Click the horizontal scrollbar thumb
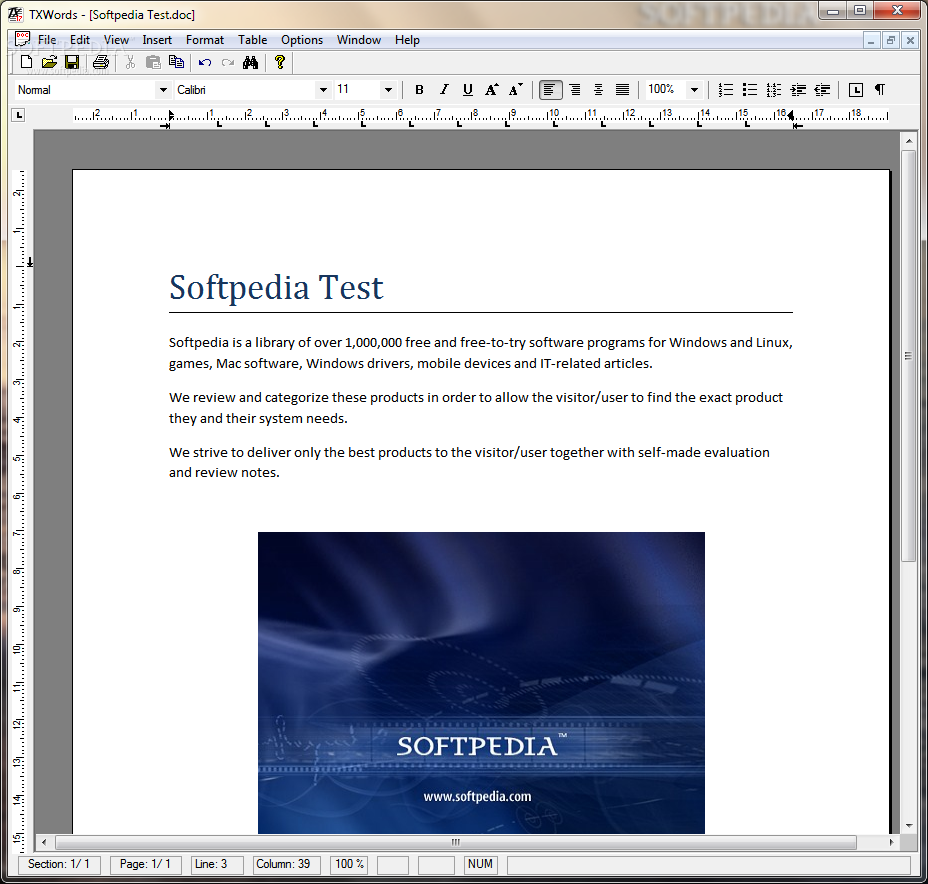The image size is (928, 884). (456, 842)
